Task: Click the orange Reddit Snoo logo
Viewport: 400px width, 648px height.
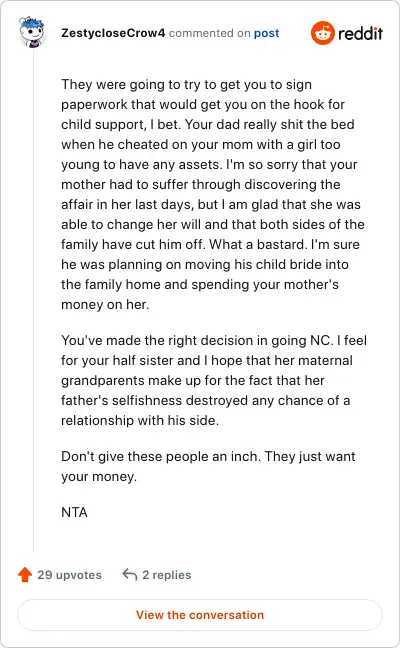Action: click(323, 33)
